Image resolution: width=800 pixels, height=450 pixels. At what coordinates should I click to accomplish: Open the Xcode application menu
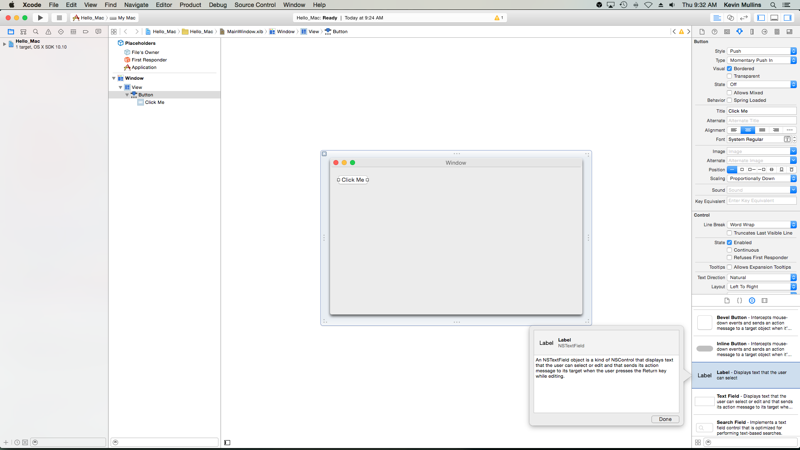pos(32,5)
